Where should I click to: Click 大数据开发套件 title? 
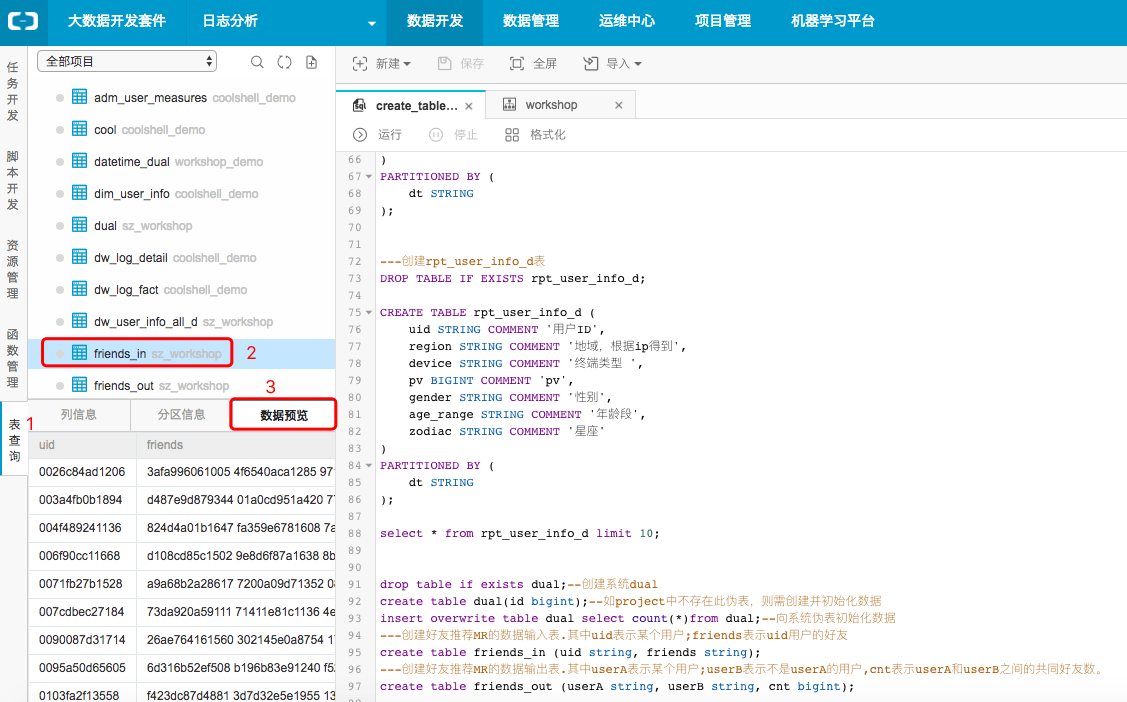click(x=117, y=22)
